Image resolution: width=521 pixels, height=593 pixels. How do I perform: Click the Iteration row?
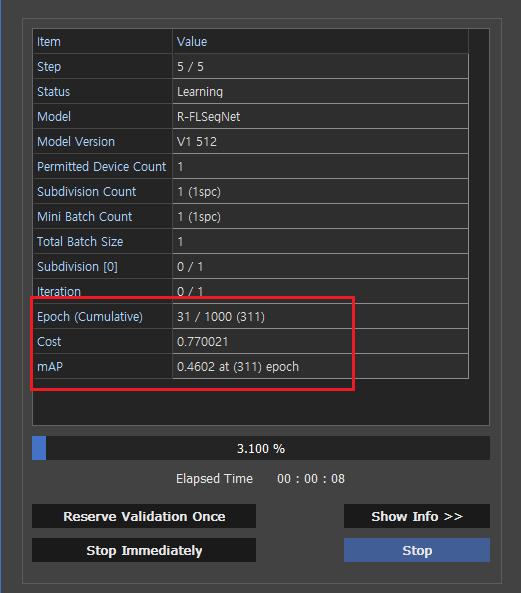[251, 291]
